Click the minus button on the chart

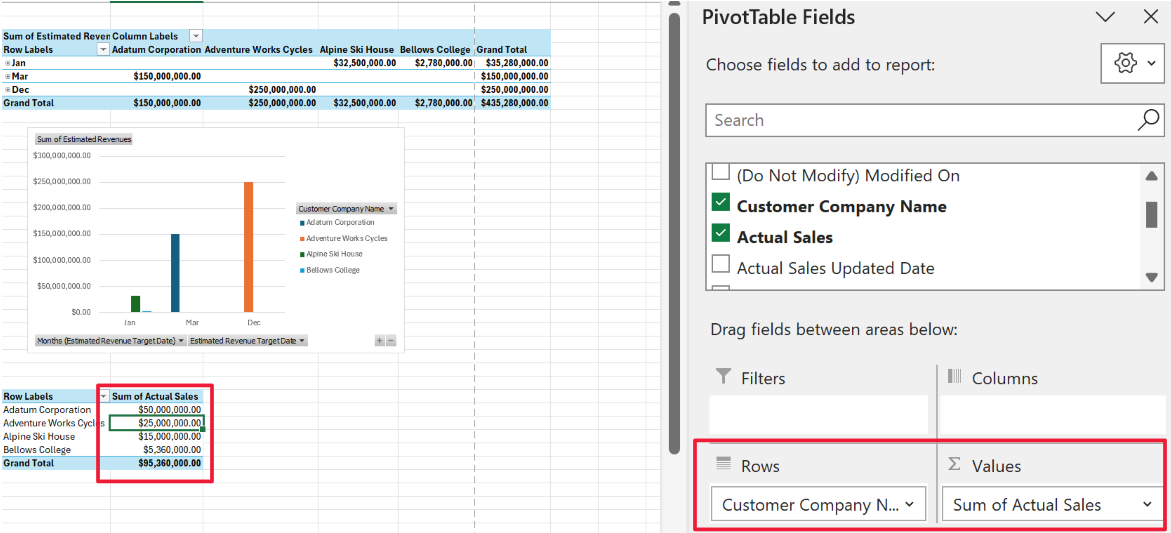[x=391, y=340]
